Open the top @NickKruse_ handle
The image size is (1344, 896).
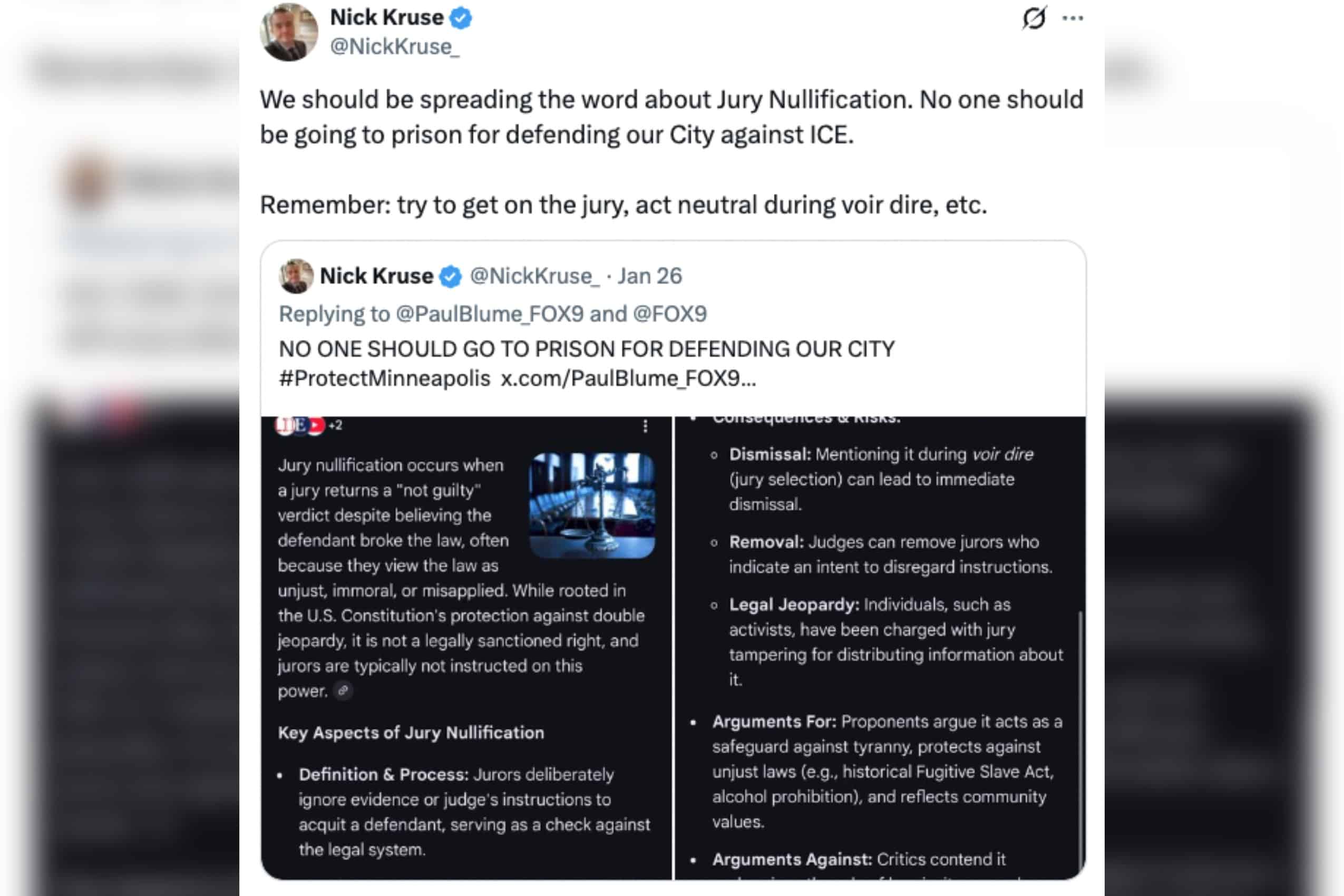click(394, 47)
